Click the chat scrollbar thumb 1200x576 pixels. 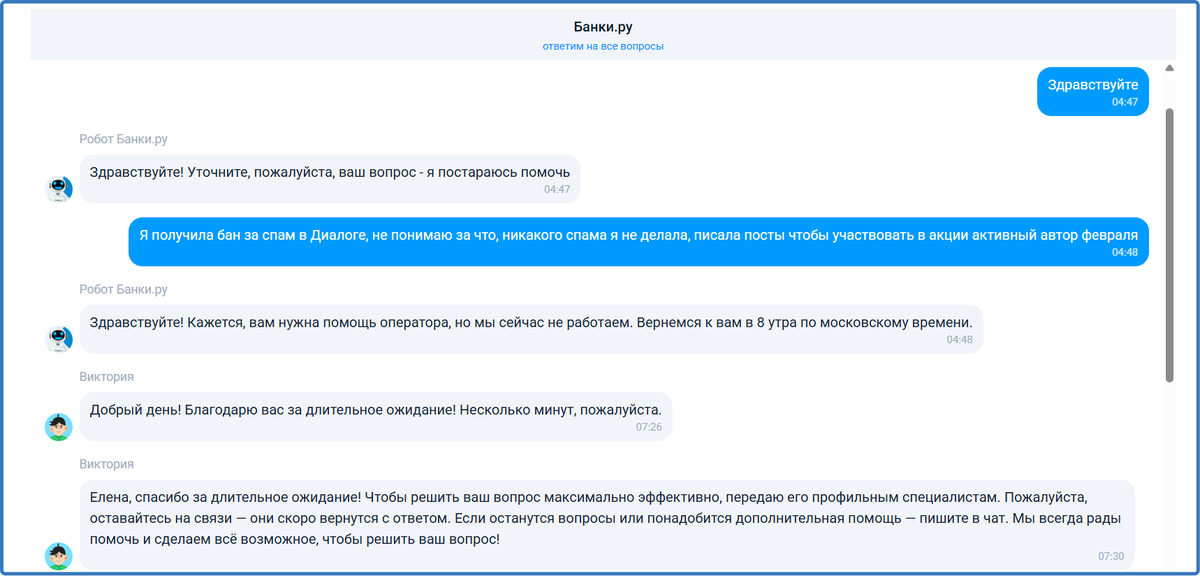tap(1169, 244)
